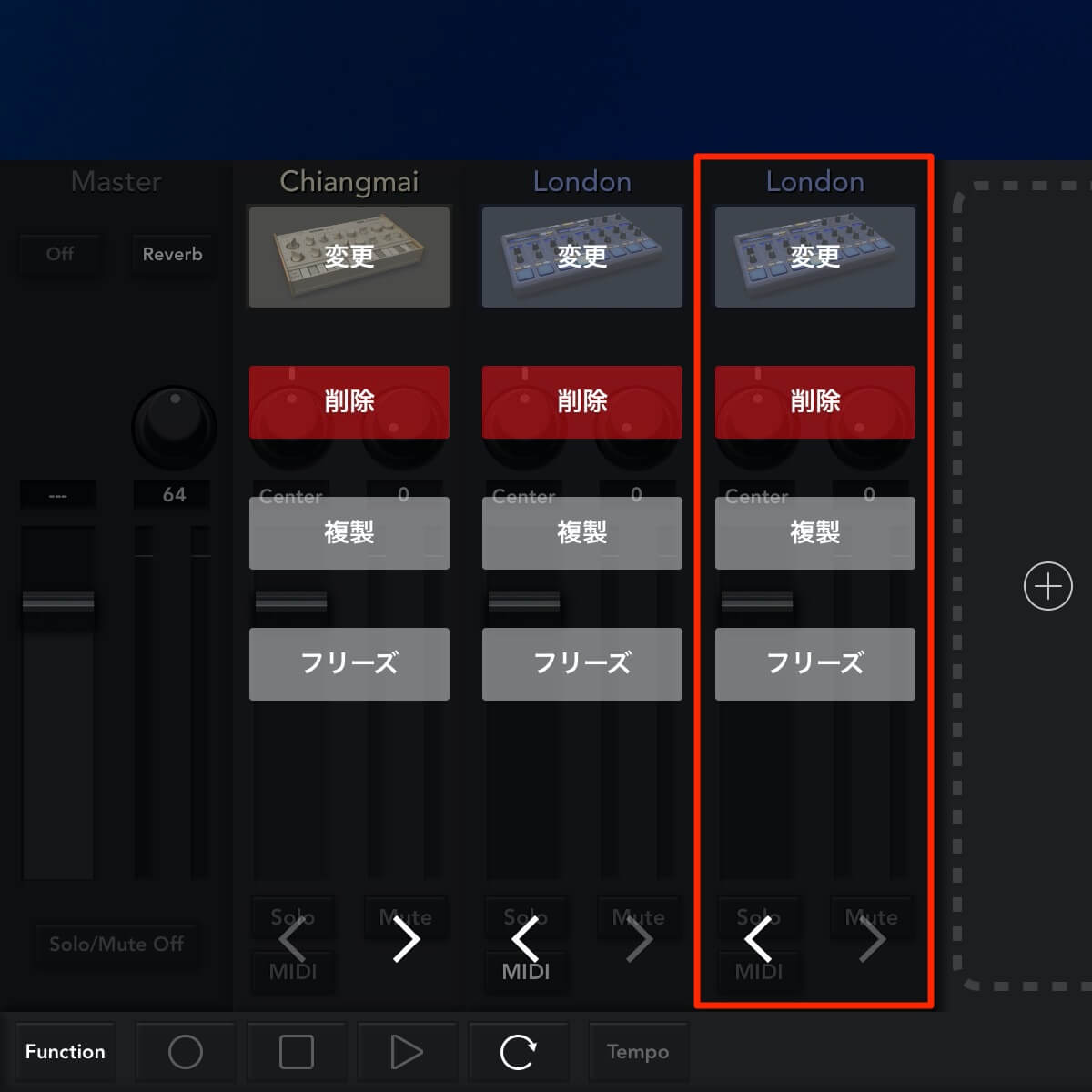
Task: Change the Chiangmai gadget via 変更
Action: (x=349, y=257)
